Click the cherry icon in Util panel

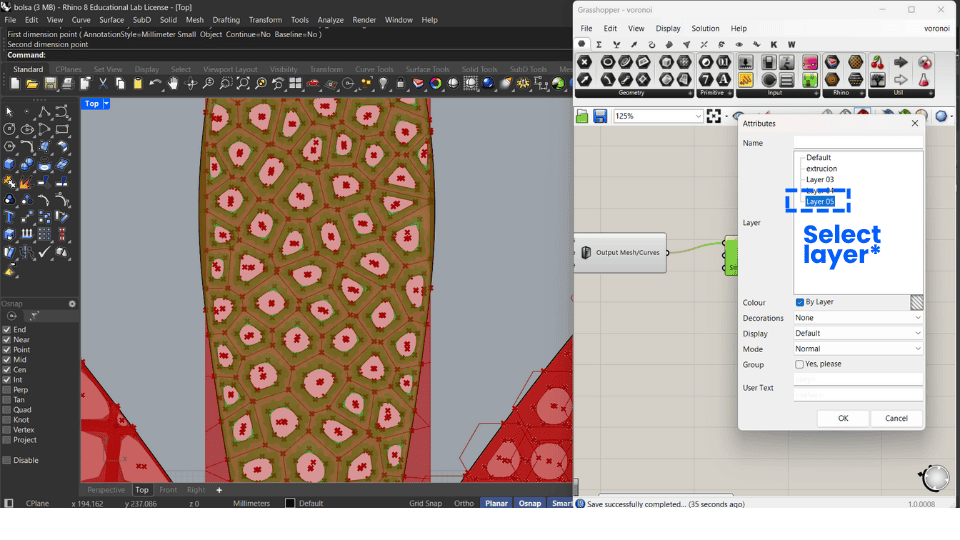(x=877, y=62)
